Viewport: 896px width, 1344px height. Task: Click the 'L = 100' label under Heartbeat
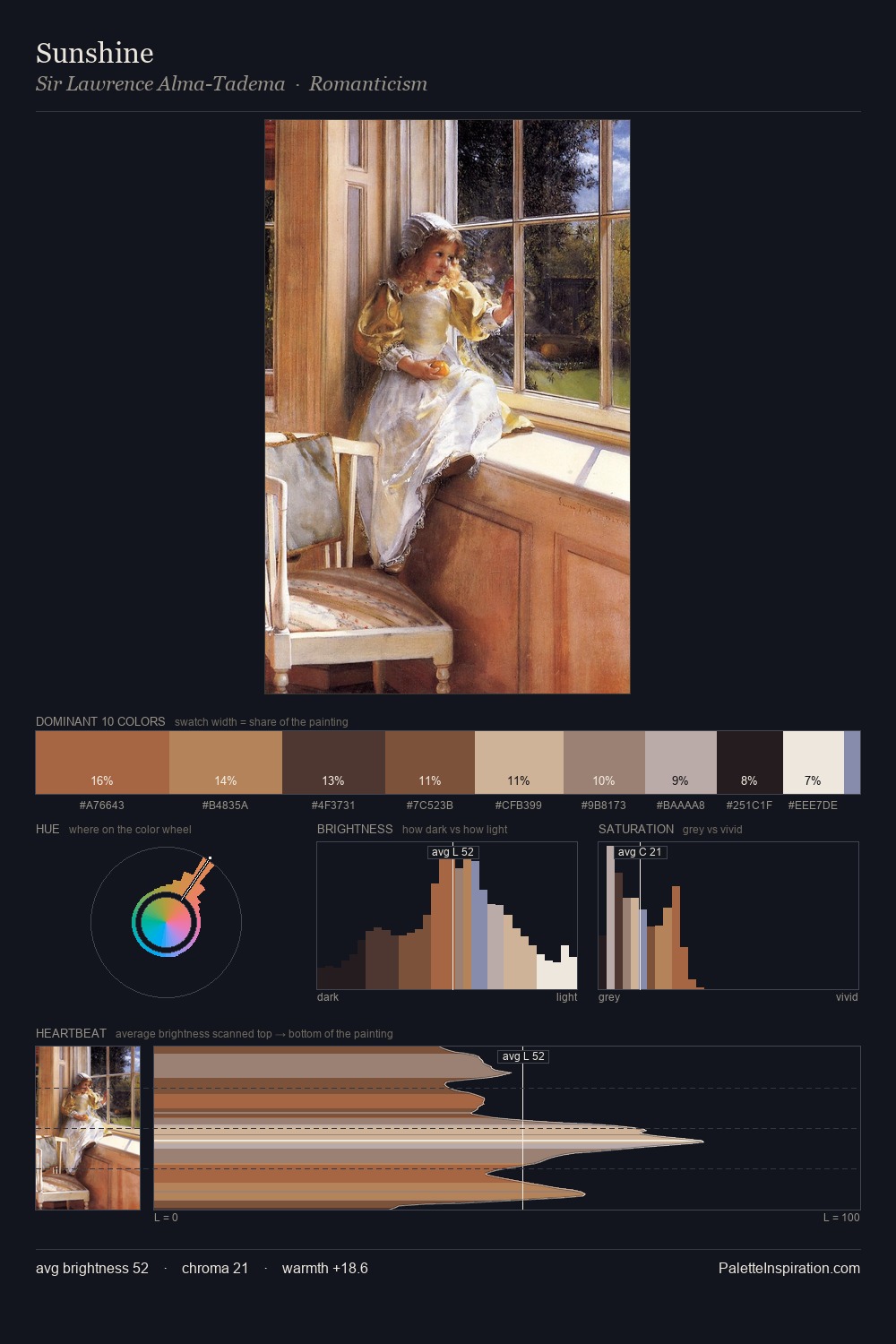pos(841,1218)
